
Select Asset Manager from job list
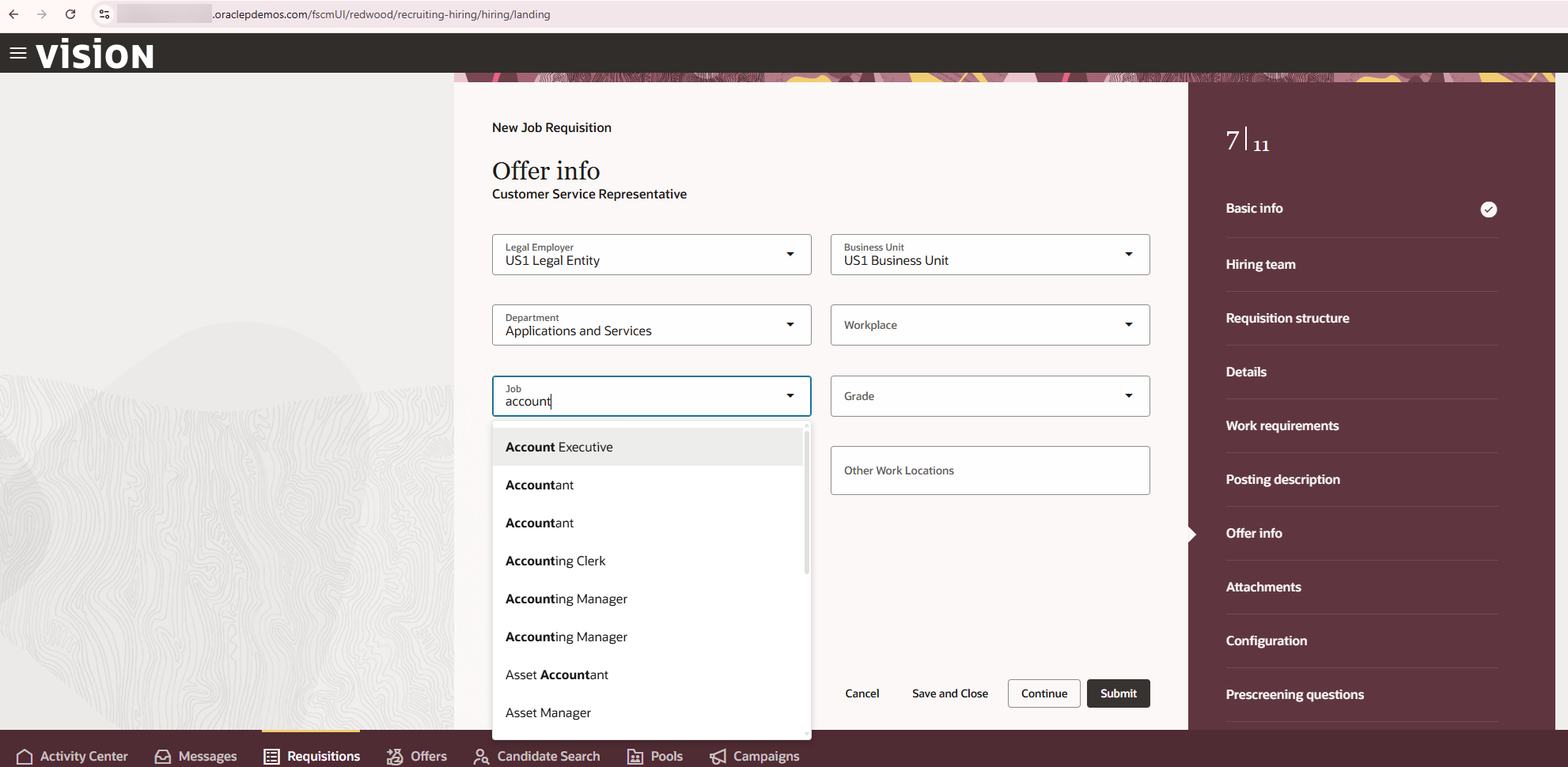(x=648, y=712)
